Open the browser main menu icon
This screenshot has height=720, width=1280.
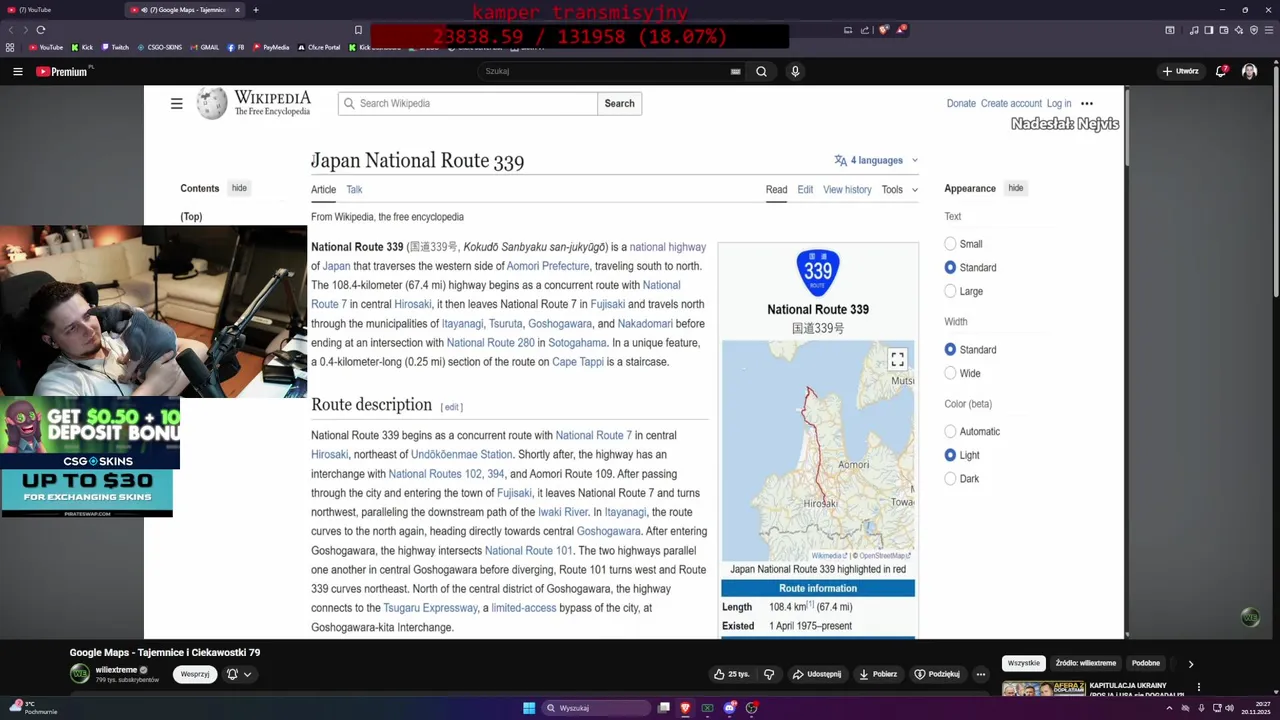point(1269,30)
